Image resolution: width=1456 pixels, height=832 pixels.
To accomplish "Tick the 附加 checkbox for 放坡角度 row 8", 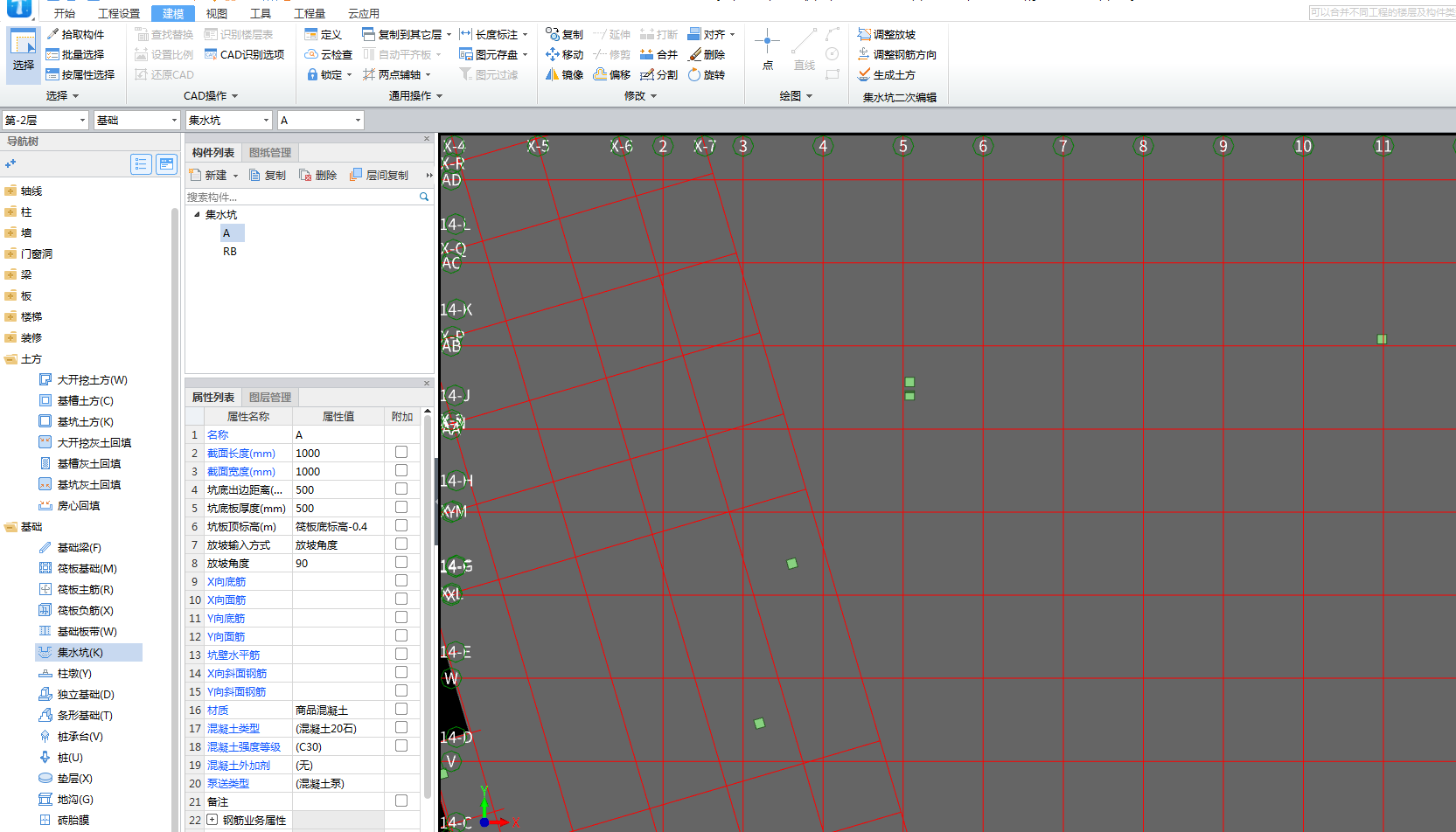I will 401,562.
